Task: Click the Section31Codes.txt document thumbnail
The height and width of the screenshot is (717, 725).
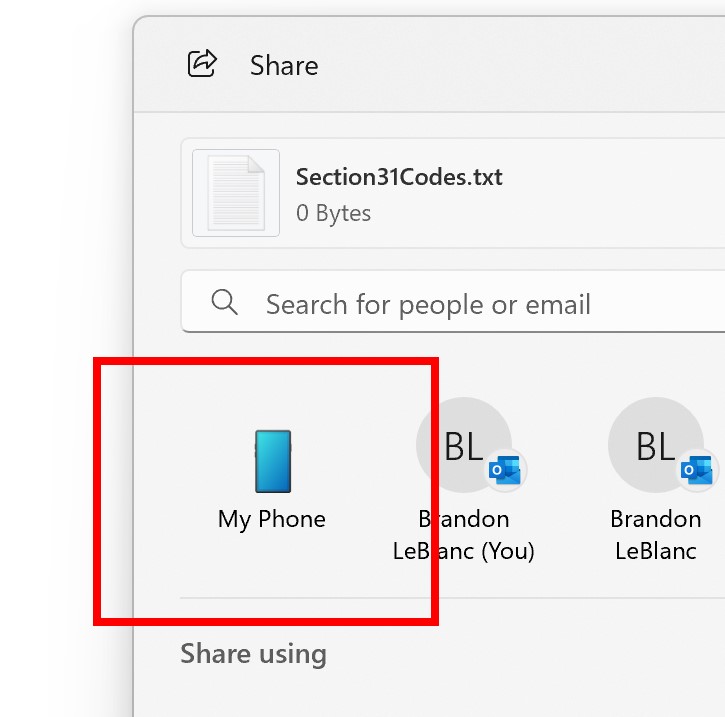Action: [x=236, y=193]
